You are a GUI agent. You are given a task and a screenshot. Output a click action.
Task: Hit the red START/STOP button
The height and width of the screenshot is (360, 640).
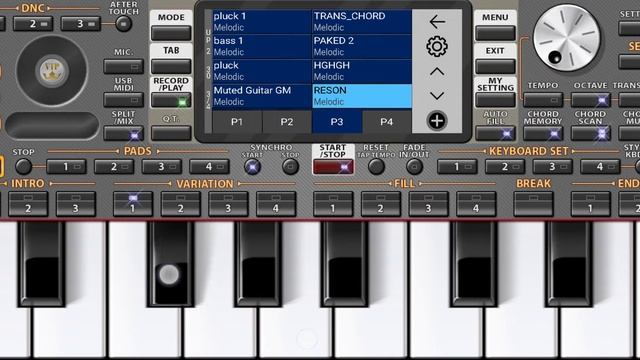click(x=333, y=167)
